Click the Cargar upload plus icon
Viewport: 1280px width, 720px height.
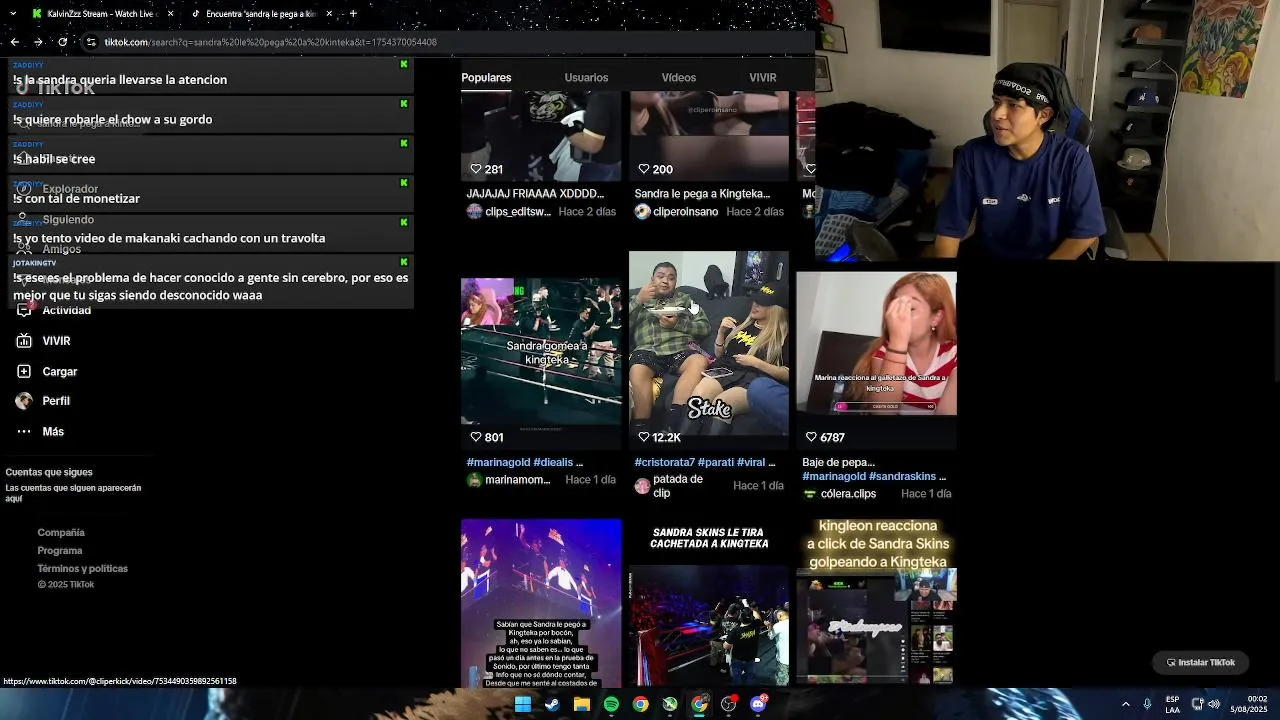24,371
